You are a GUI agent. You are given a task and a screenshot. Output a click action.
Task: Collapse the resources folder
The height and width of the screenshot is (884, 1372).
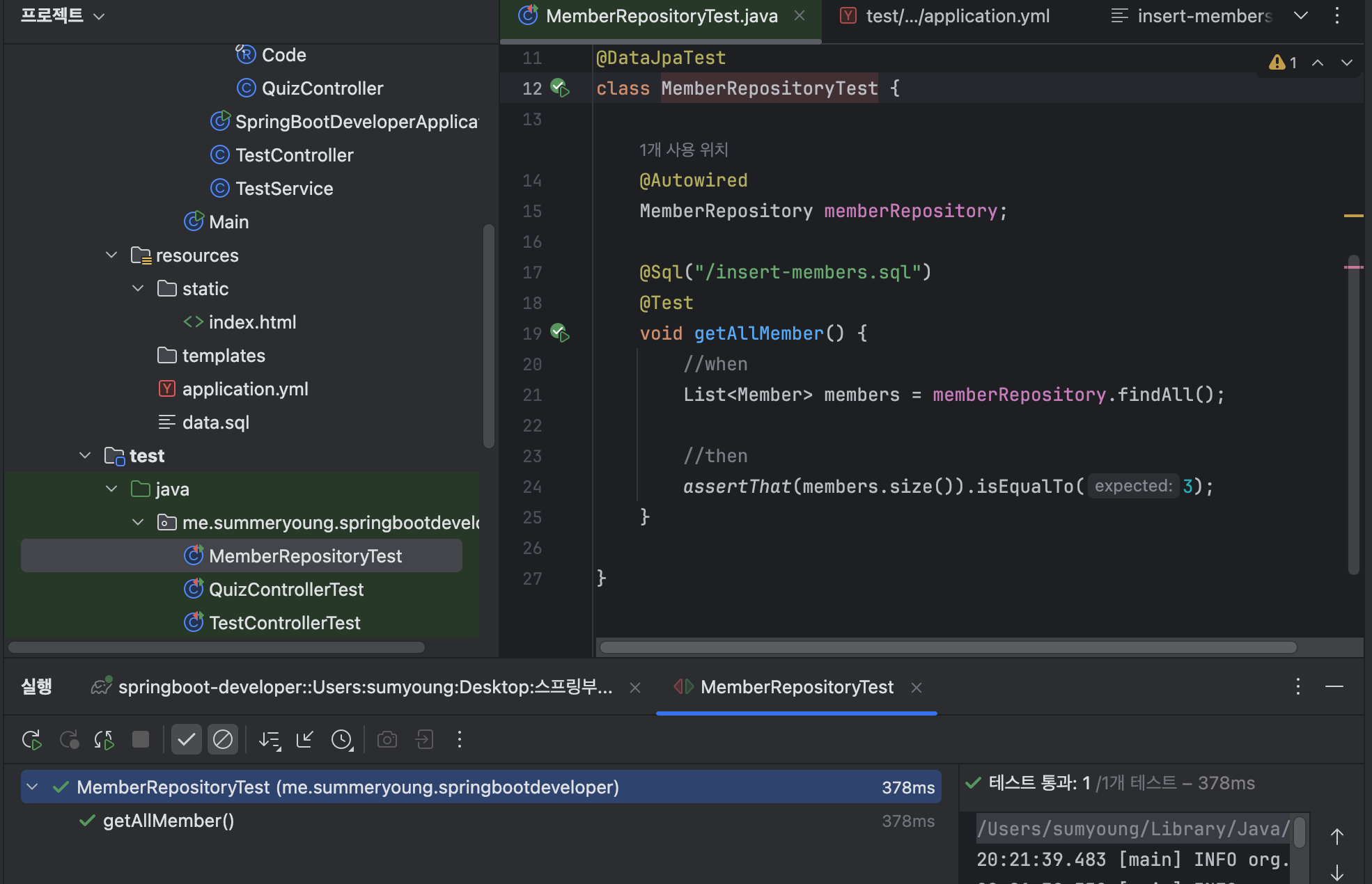[x=111, y=255]
